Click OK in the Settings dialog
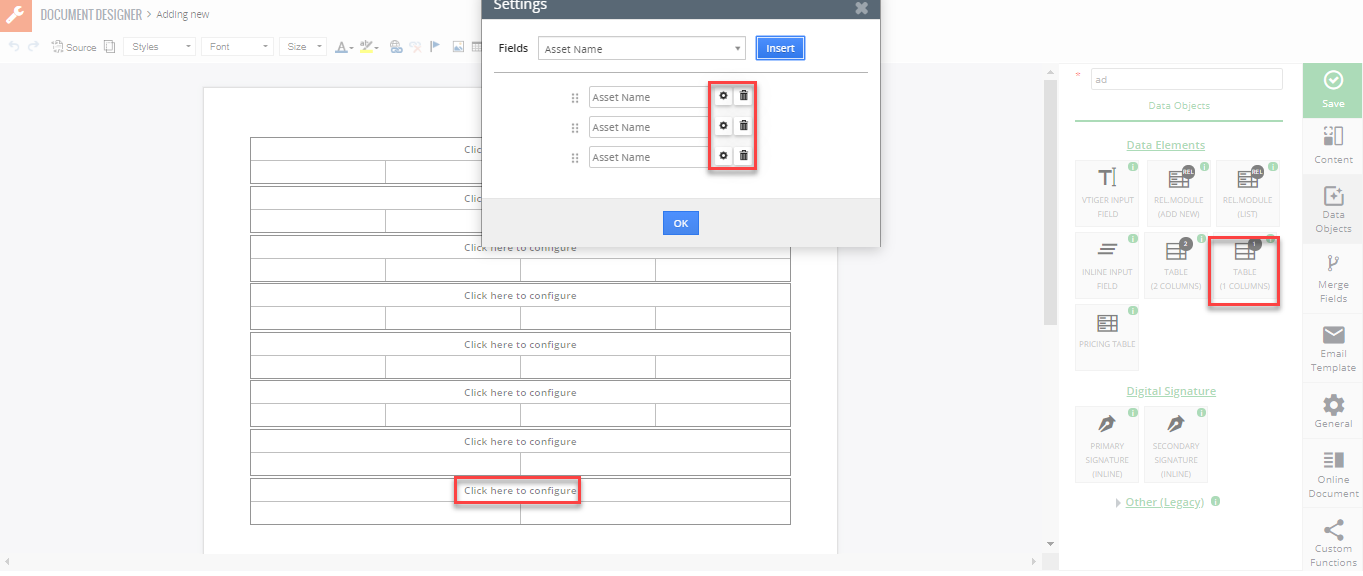 tap(681, 223)
